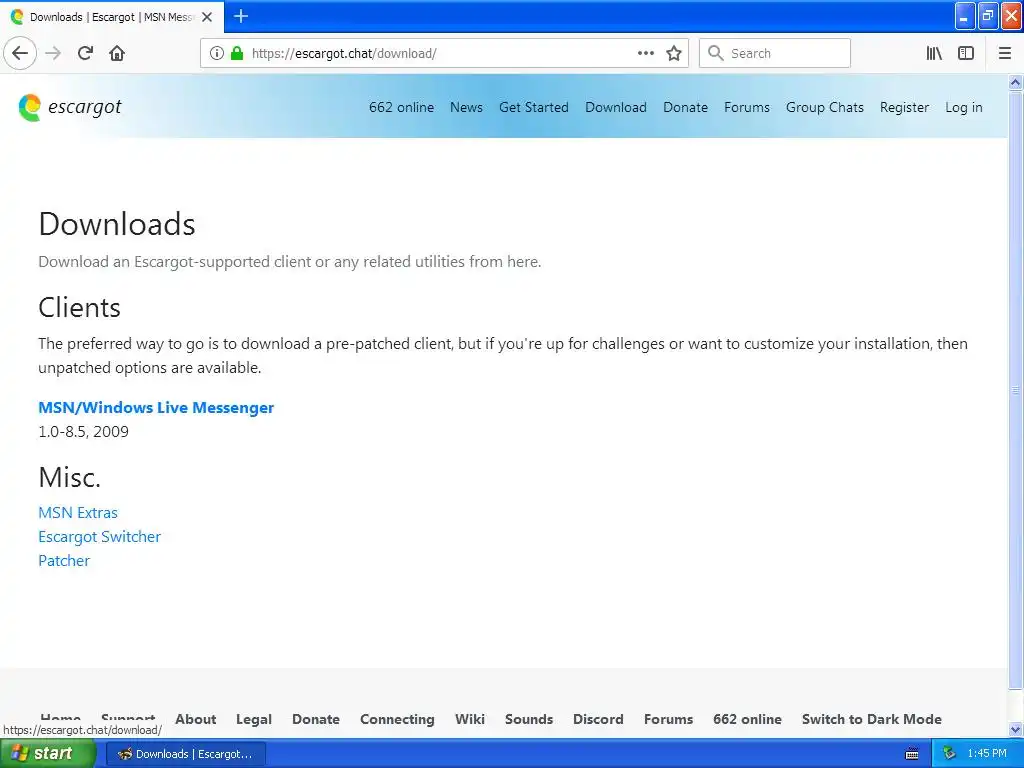Image resolution: width=1024 pixels, height=768 pixels.
Task: Go to Get Started page
Action: pyautogui.click(x=534, y=107)
